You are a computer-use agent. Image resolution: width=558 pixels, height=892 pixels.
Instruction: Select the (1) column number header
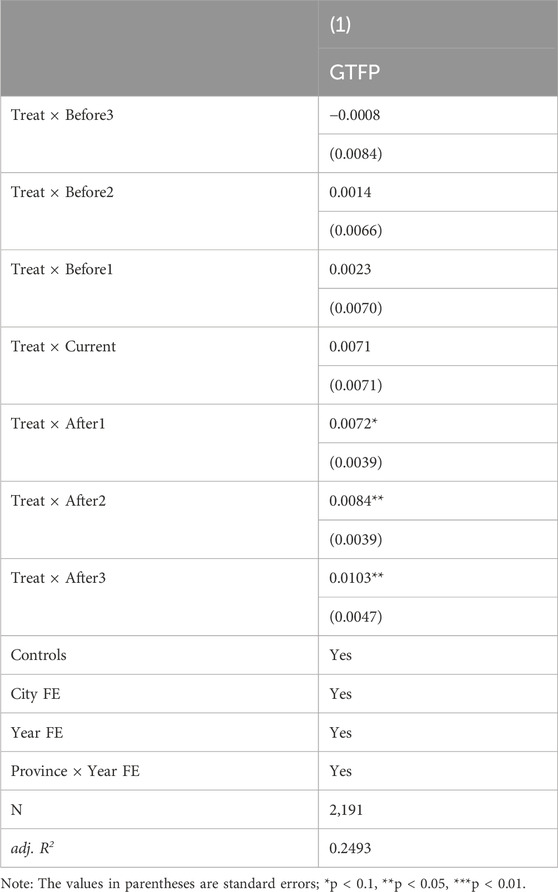coord(340,24)
